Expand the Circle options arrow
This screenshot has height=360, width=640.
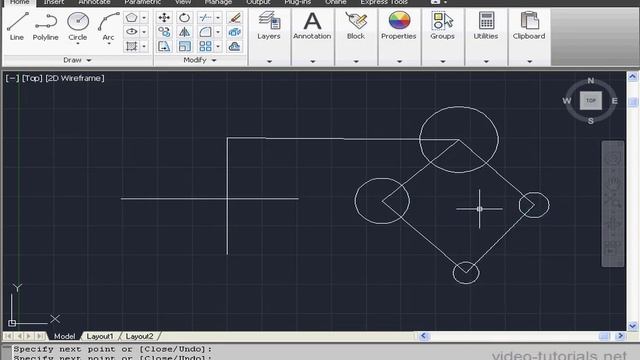point(78,44)
